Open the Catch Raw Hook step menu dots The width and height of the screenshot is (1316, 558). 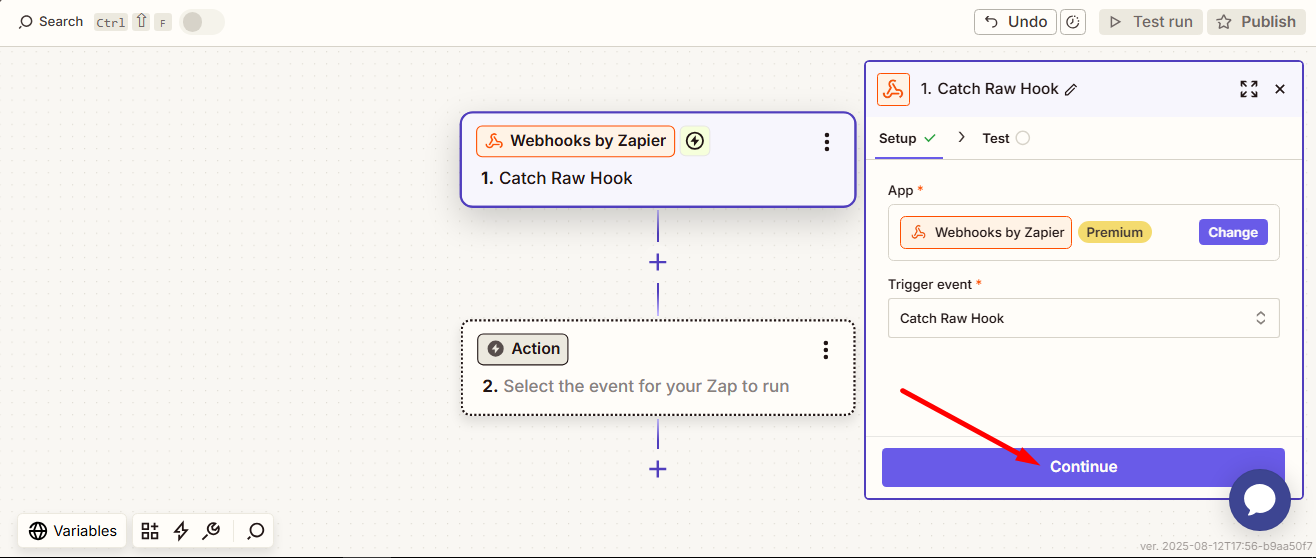[x=827, y=142]
